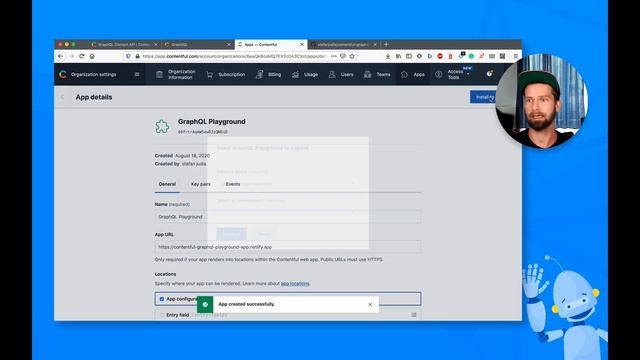Click the icon at right of Entry field row
The height and width of the screenshot is (360, 640).
click(x=413, y=315)
